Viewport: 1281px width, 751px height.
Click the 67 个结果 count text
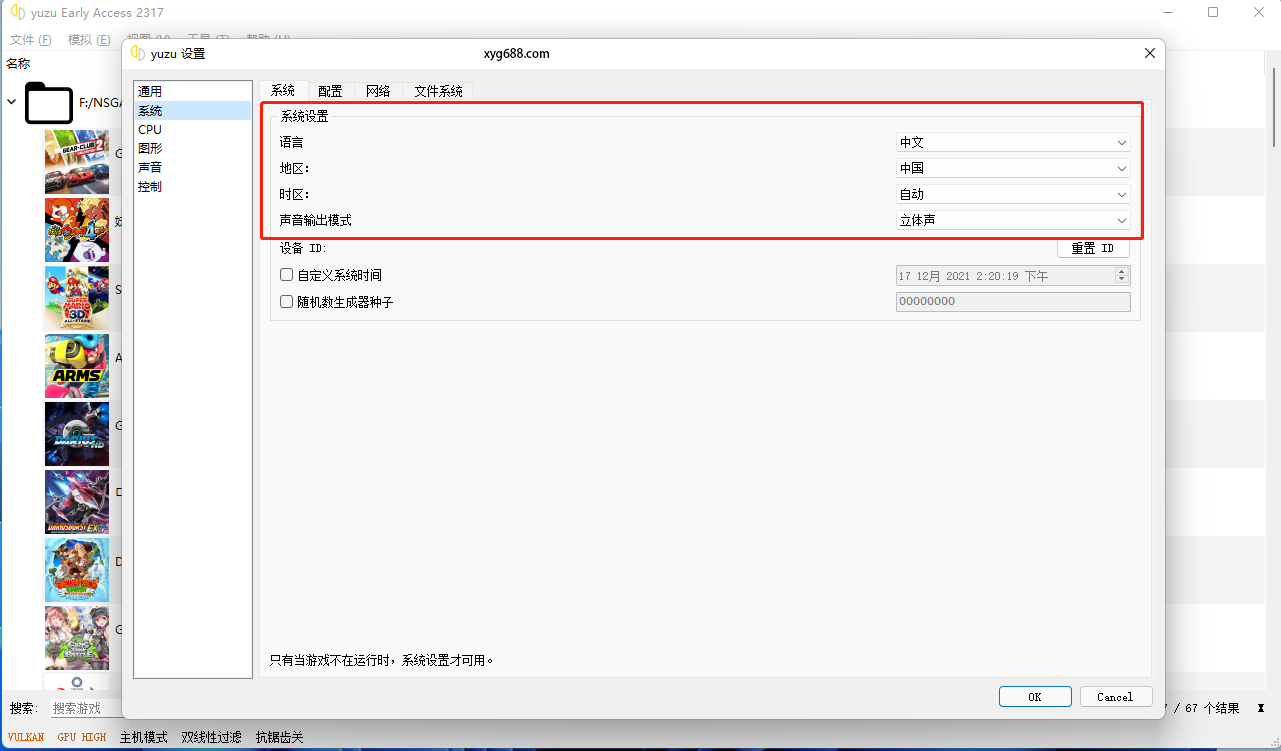click(1212, 708)
